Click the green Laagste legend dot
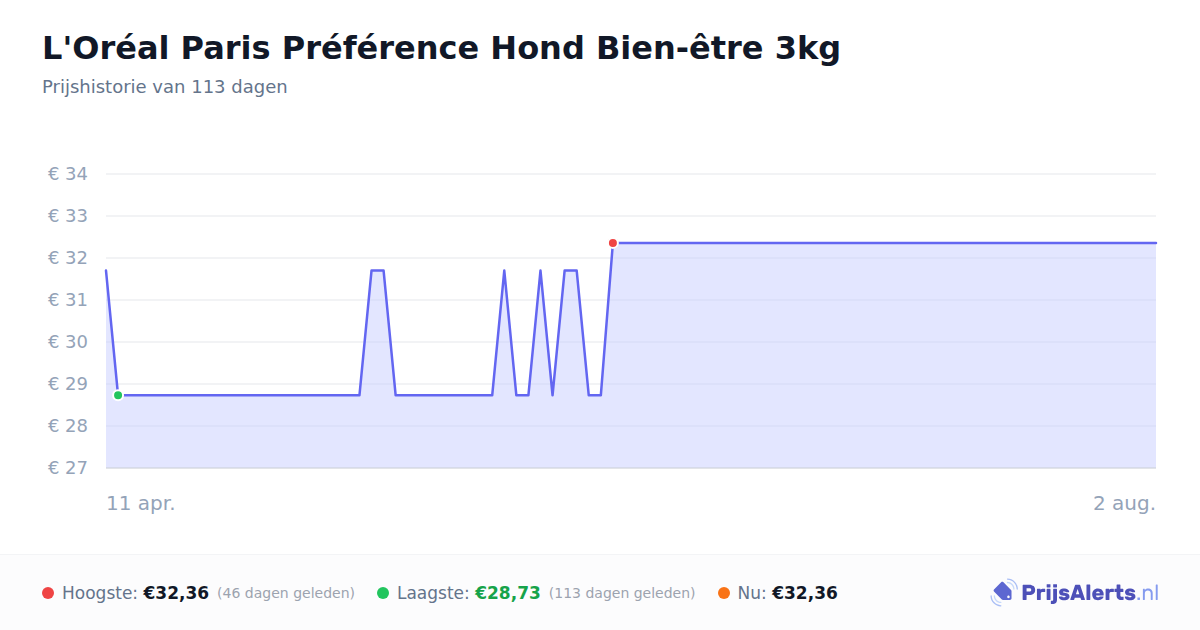 point(383,593)
